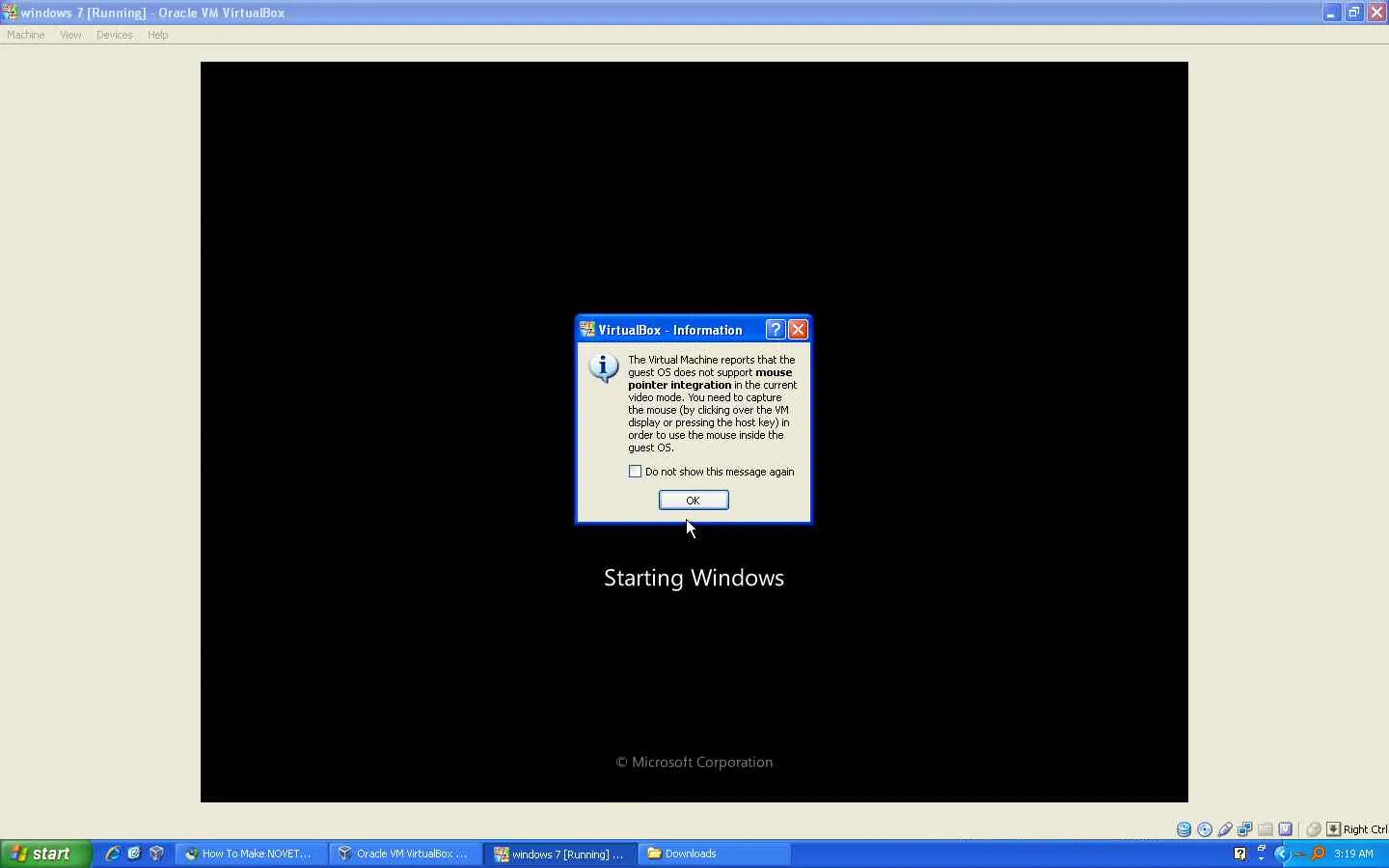This screenshot has height=868, width=1389.
Task: Switch to 'How To Make NOVET...' taskbar window
Action: [252, 854]
